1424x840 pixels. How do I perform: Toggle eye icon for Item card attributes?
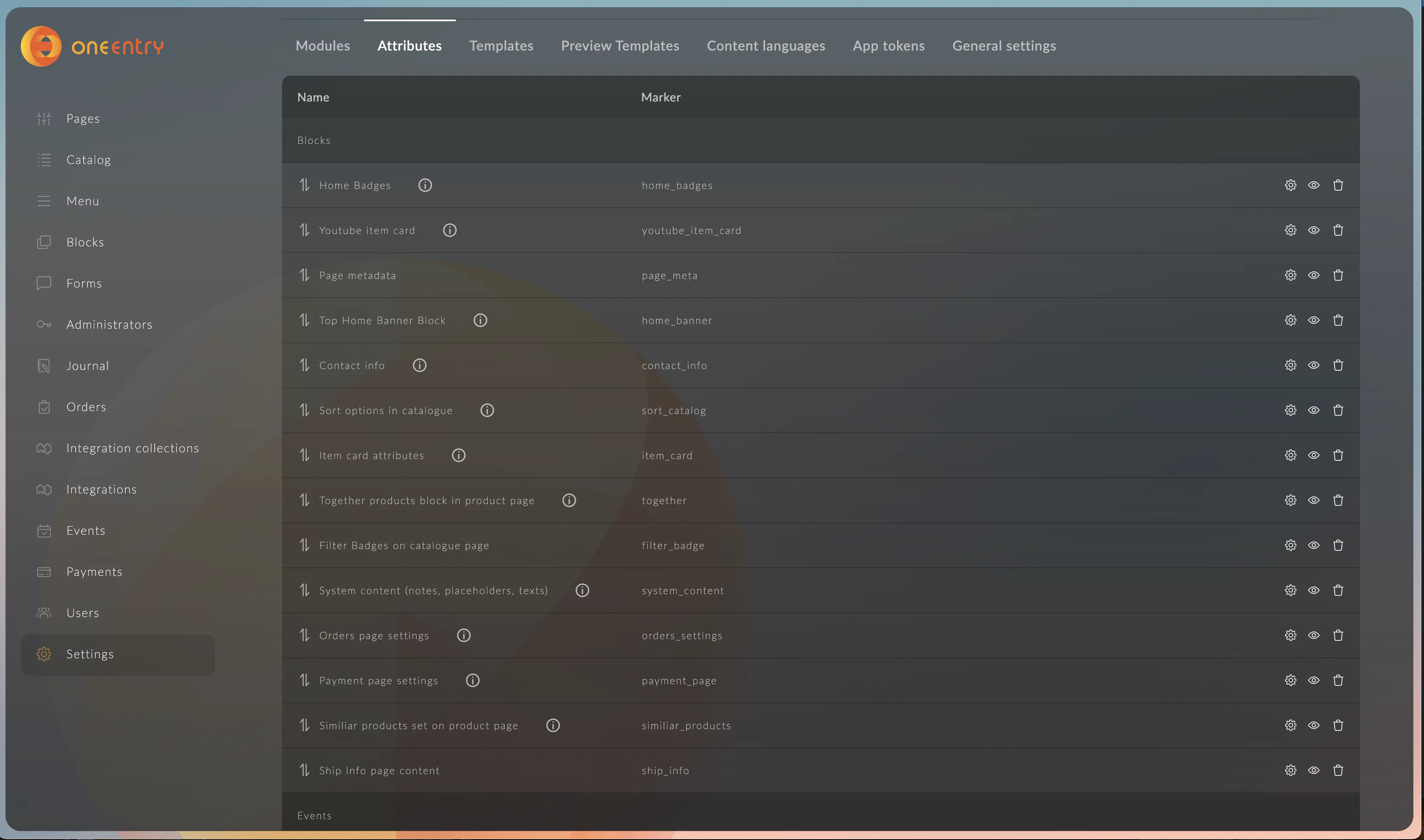[x=1314, y=455]
